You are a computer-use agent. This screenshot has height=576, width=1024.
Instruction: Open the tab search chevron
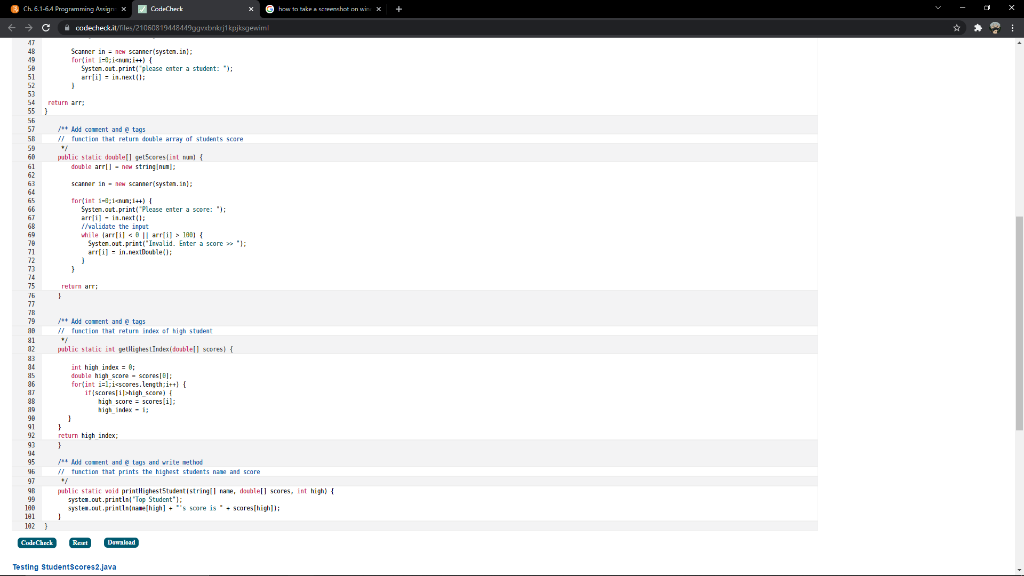tap(938, 7)
